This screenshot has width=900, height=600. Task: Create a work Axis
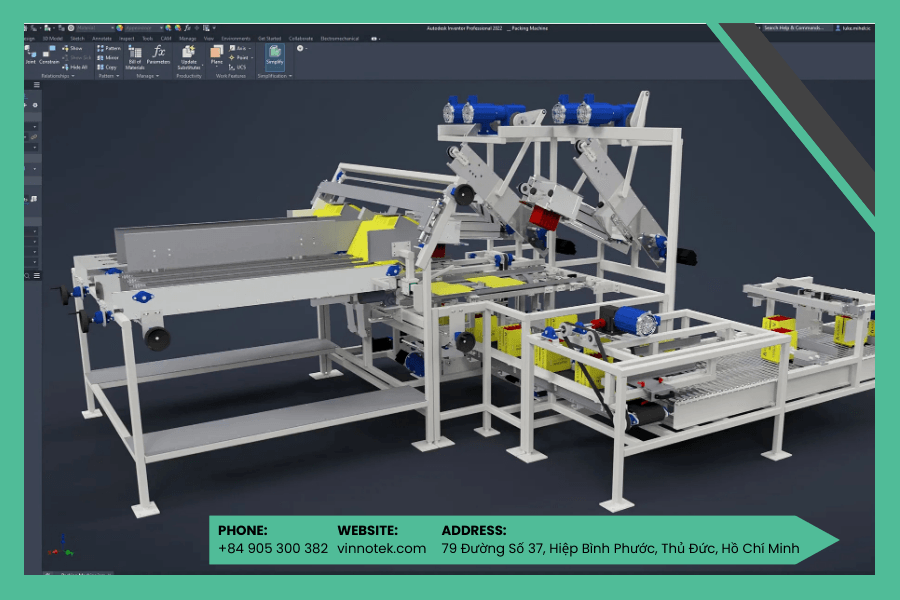click(x=238, y=48)
